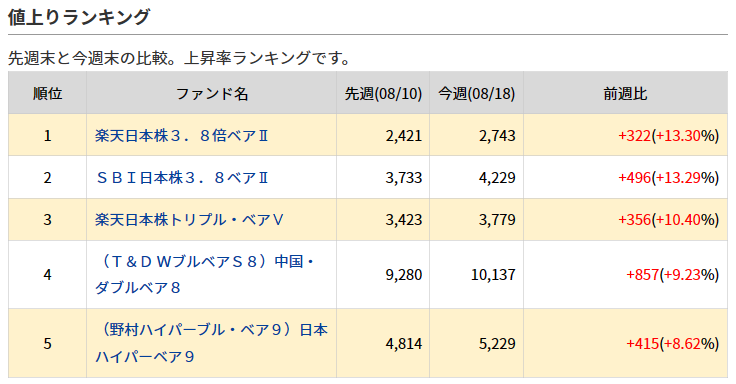Click the ファンド名 column header

[x=212, y=93]
